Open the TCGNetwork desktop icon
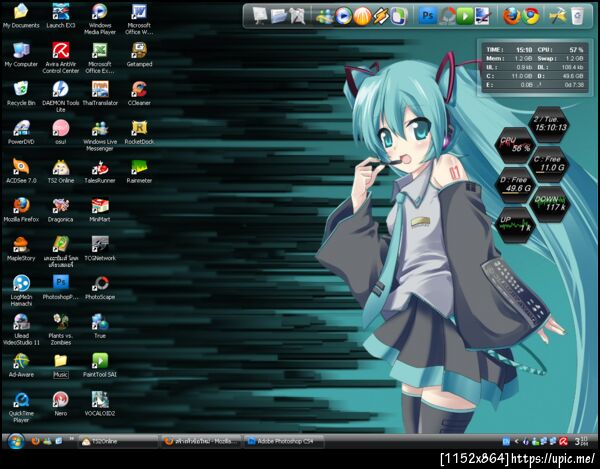The height and width of the screenshot is (469, 600). (100, 249)
